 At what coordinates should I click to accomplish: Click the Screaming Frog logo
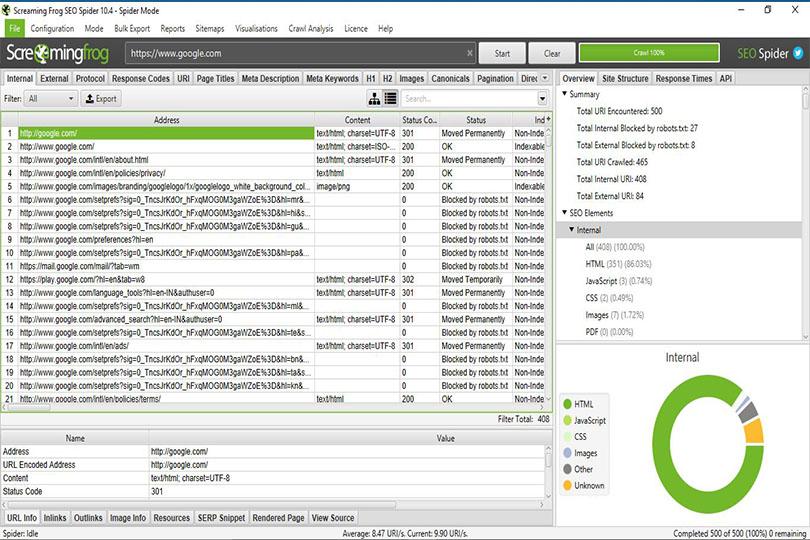click(57, 53)
